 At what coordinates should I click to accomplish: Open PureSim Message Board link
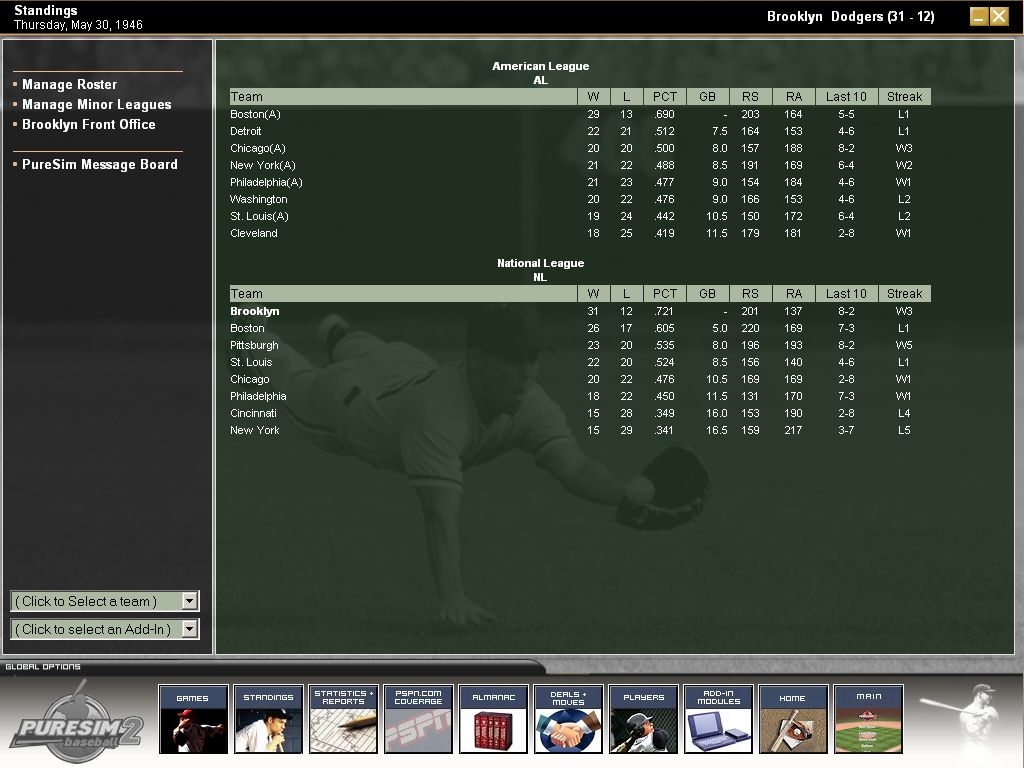(x=100, y=165)
